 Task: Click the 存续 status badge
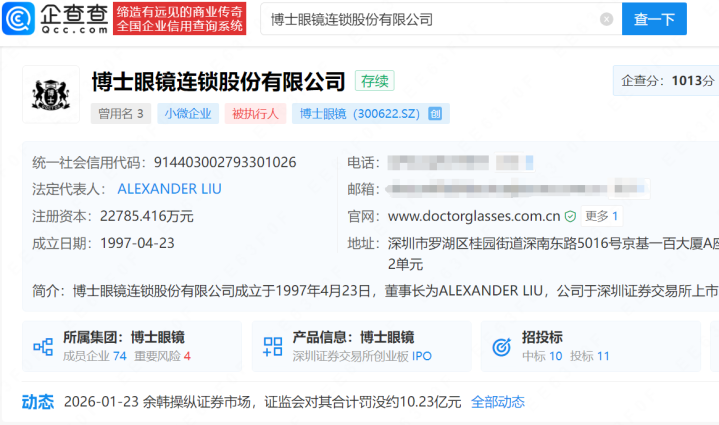375,81
